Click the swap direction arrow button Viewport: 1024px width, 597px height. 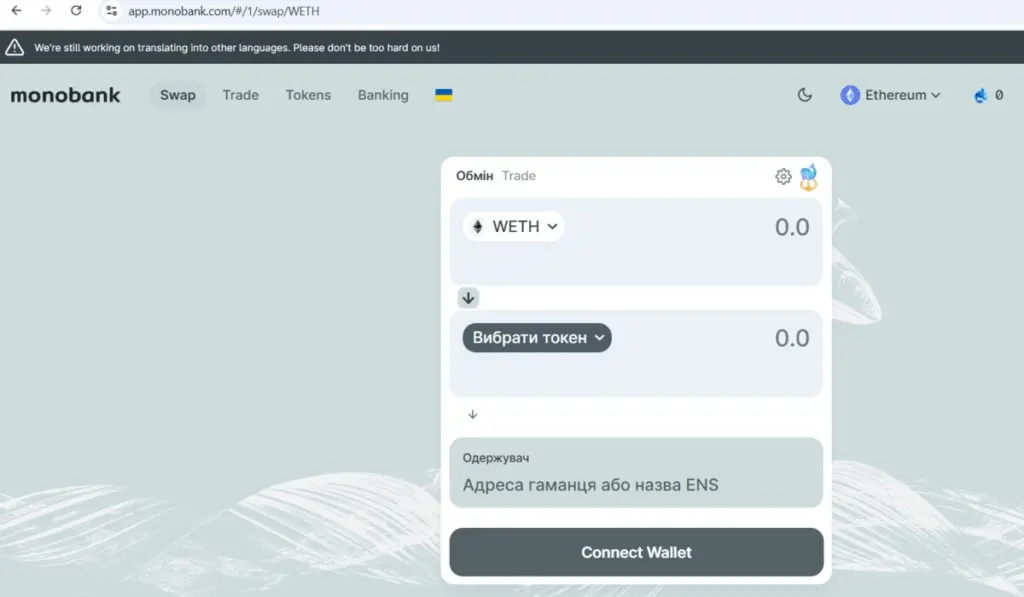tap(469, 298)
